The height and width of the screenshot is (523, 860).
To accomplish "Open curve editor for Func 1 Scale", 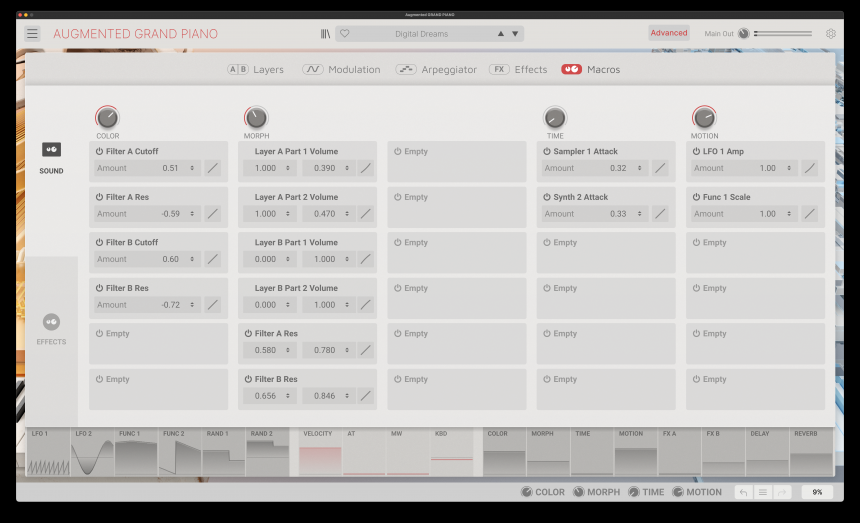I will pyautogui.click(x=810, y=214).
